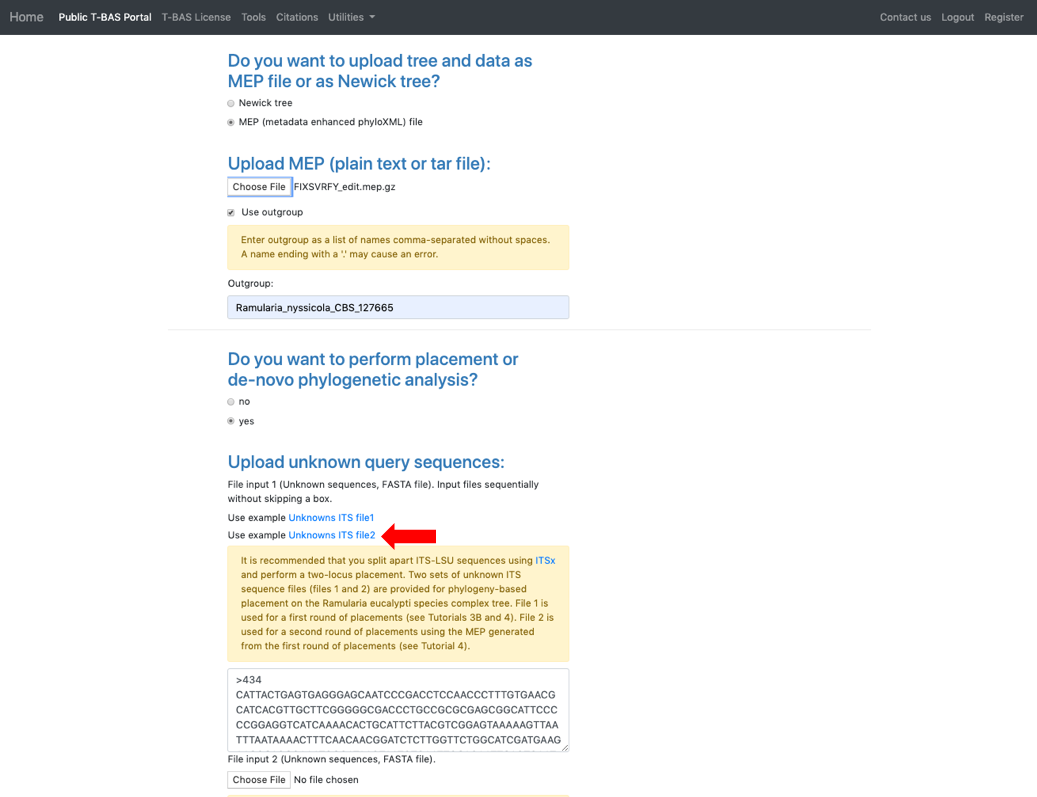Log out of the portal
This screenshot has width=1037, height=797.
point(957,17)
